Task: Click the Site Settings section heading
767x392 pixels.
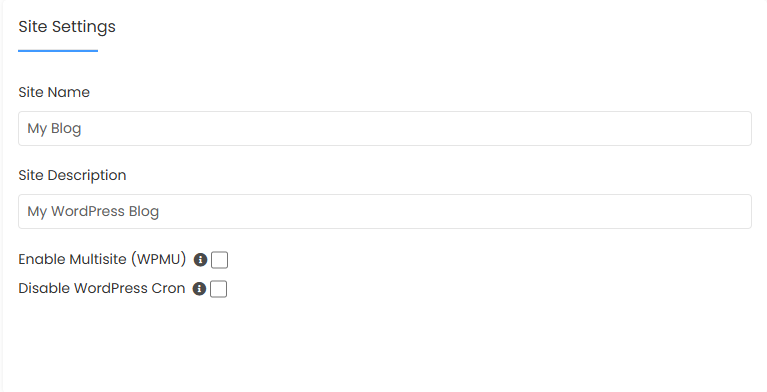Action: (67, 26)
